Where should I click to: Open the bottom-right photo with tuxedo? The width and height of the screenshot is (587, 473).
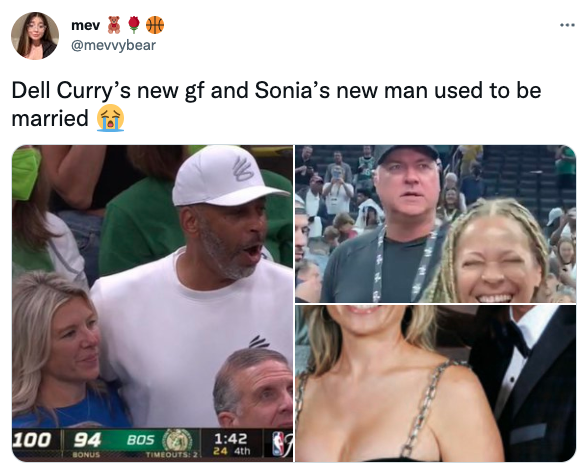point(435,383)
